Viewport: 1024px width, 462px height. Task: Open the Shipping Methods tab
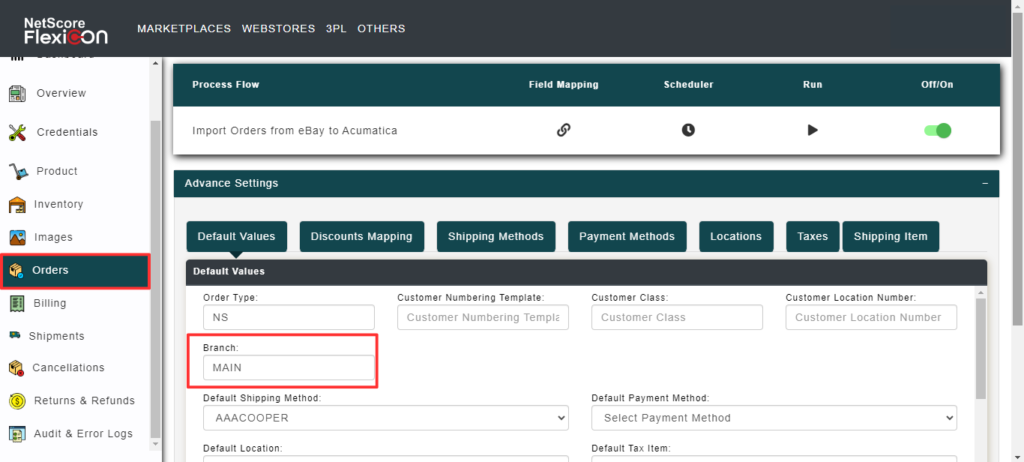pyautogui.click(x=495, y=237)
